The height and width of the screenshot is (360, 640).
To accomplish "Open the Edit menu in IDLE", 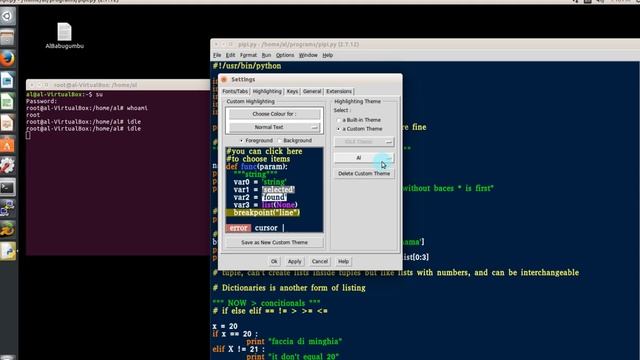I will 231,55.
